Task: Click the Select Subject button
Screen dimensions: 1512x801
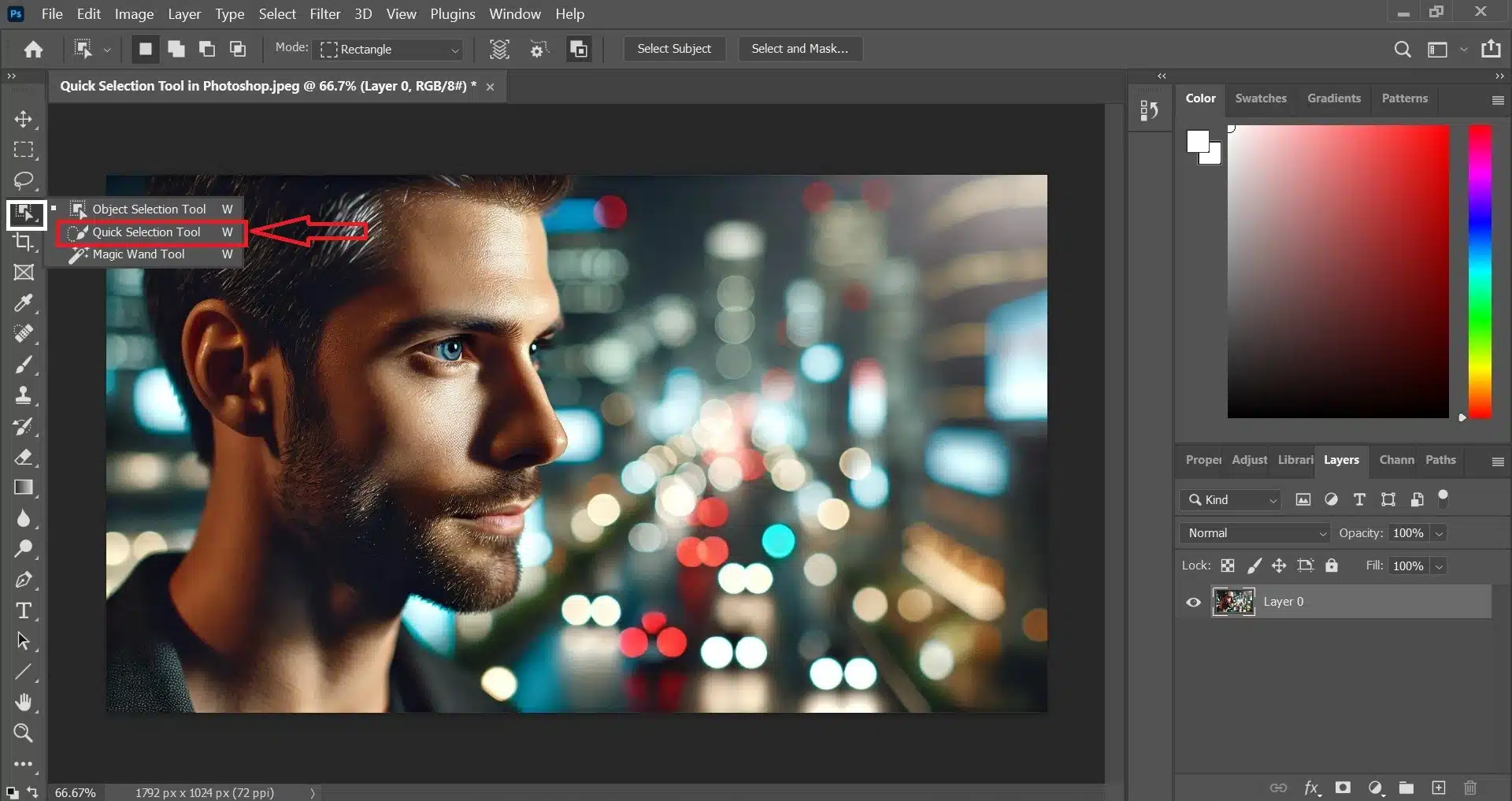Action: click(673, 49)
